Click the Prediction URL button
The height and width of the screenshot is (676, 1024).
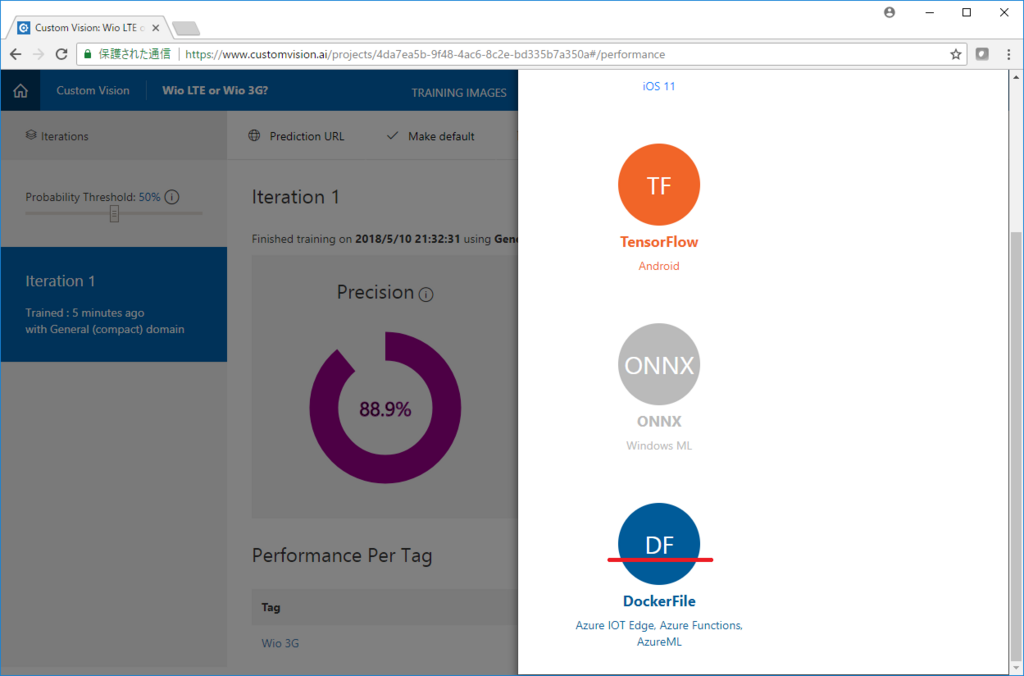point(296,136)
